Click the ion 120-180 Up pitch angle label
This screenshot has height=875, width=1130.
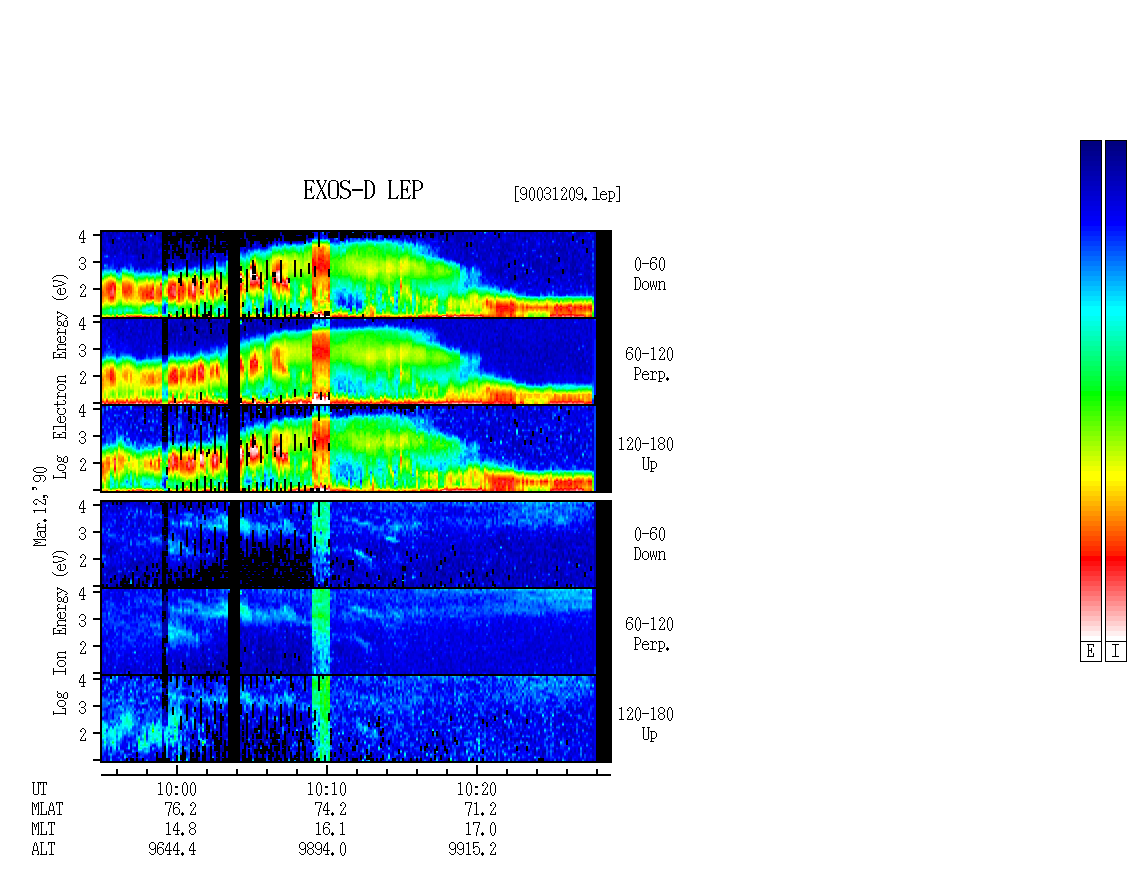(646, 724)
